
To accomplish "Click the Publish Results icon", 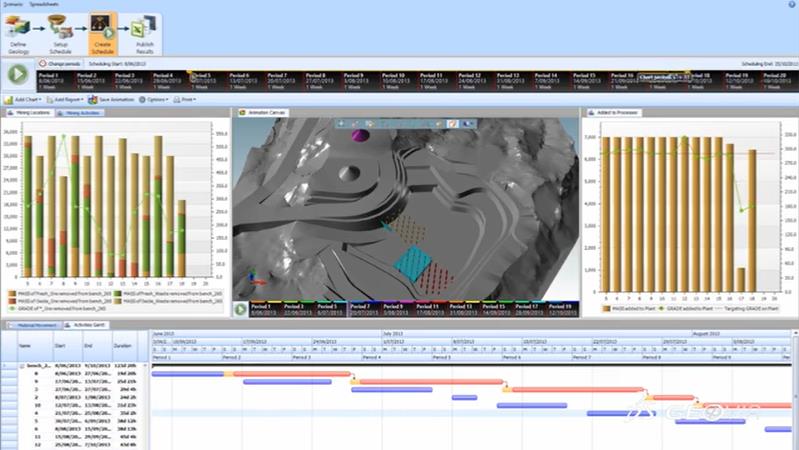I will [144, 34].
